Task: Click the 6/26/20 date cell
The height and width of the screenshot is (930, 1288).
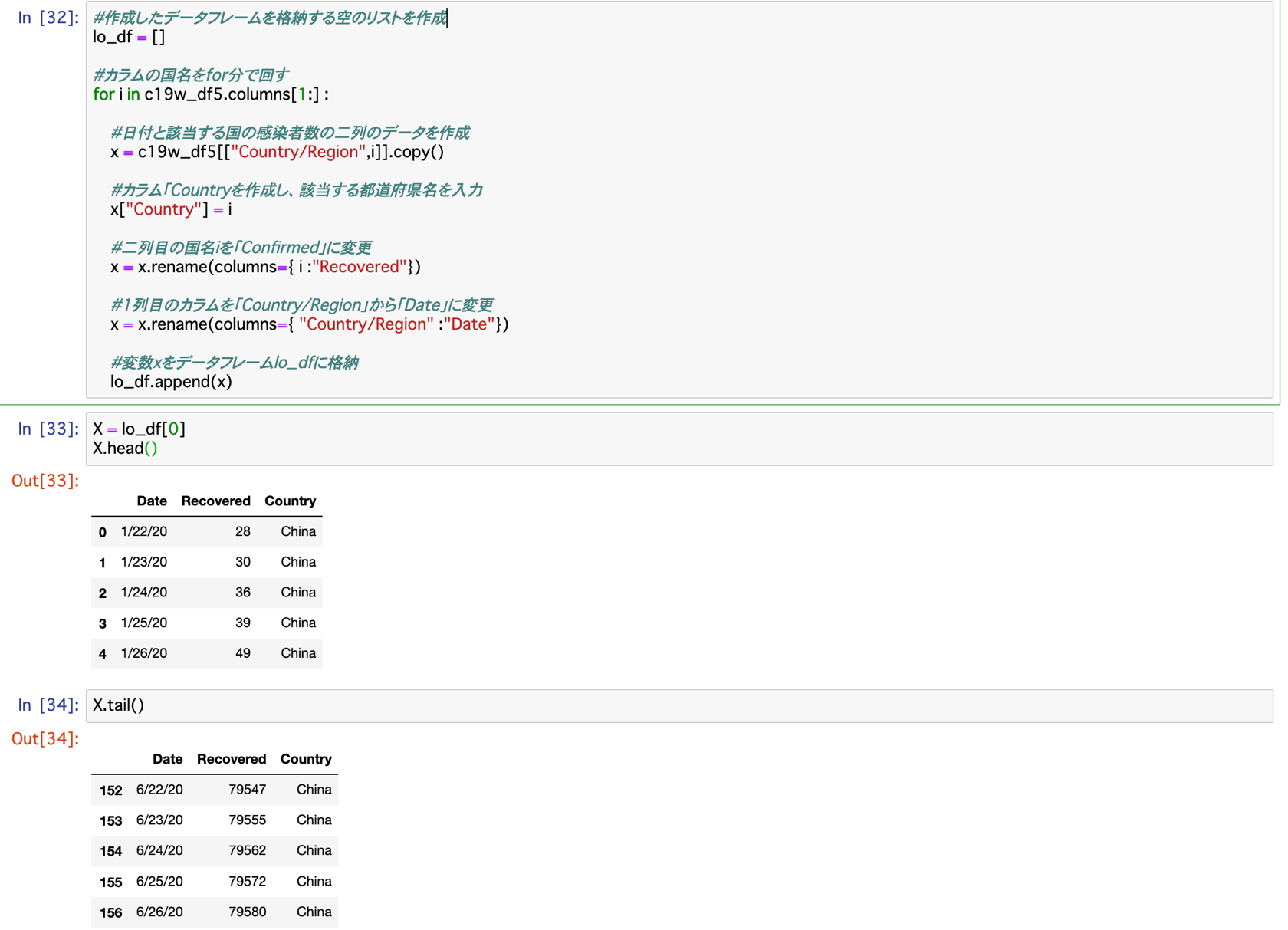Action: 159,912
